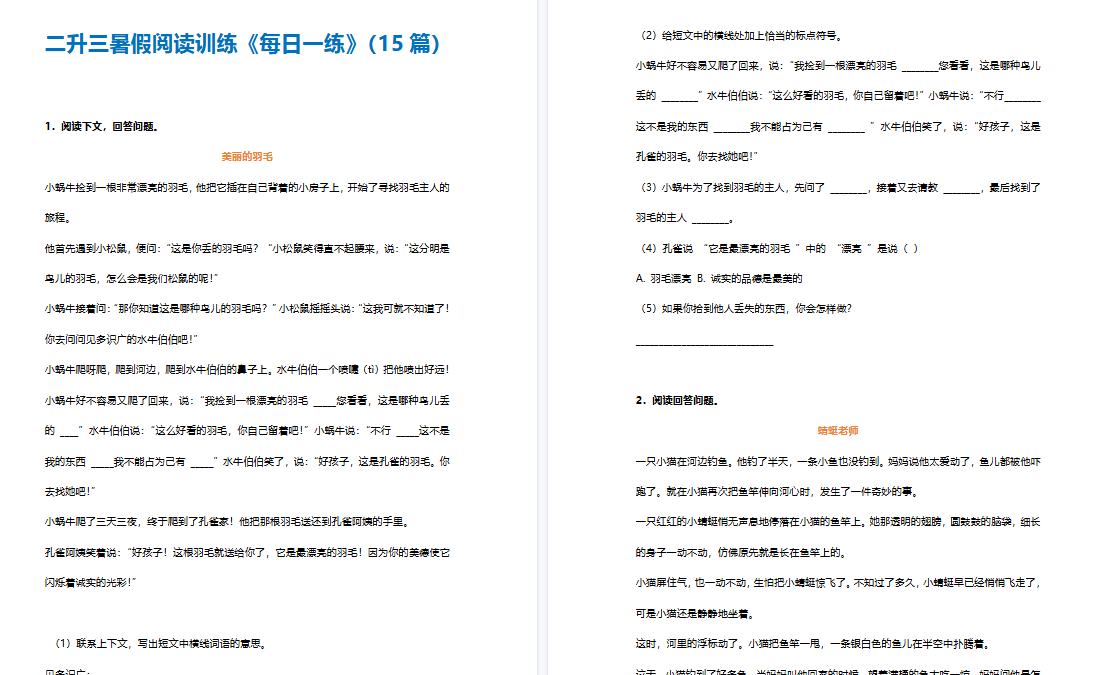Image resolution: width=1106 pixels, height=675 pixels.
Task: Click the line '闪烁着诚实的光彩！'
Action: tap(90, 583)
